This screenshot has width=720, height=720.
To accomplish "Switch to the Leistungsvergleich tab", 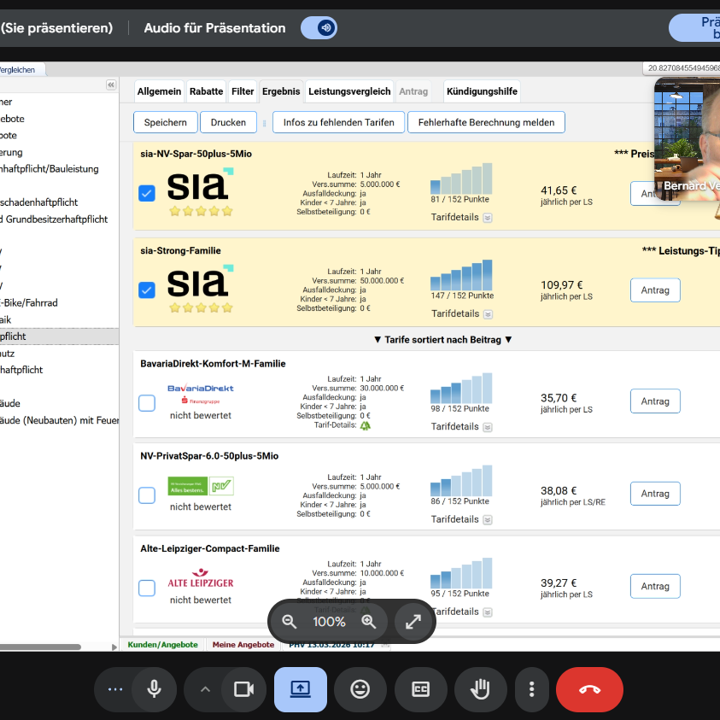I will (349, 91).
